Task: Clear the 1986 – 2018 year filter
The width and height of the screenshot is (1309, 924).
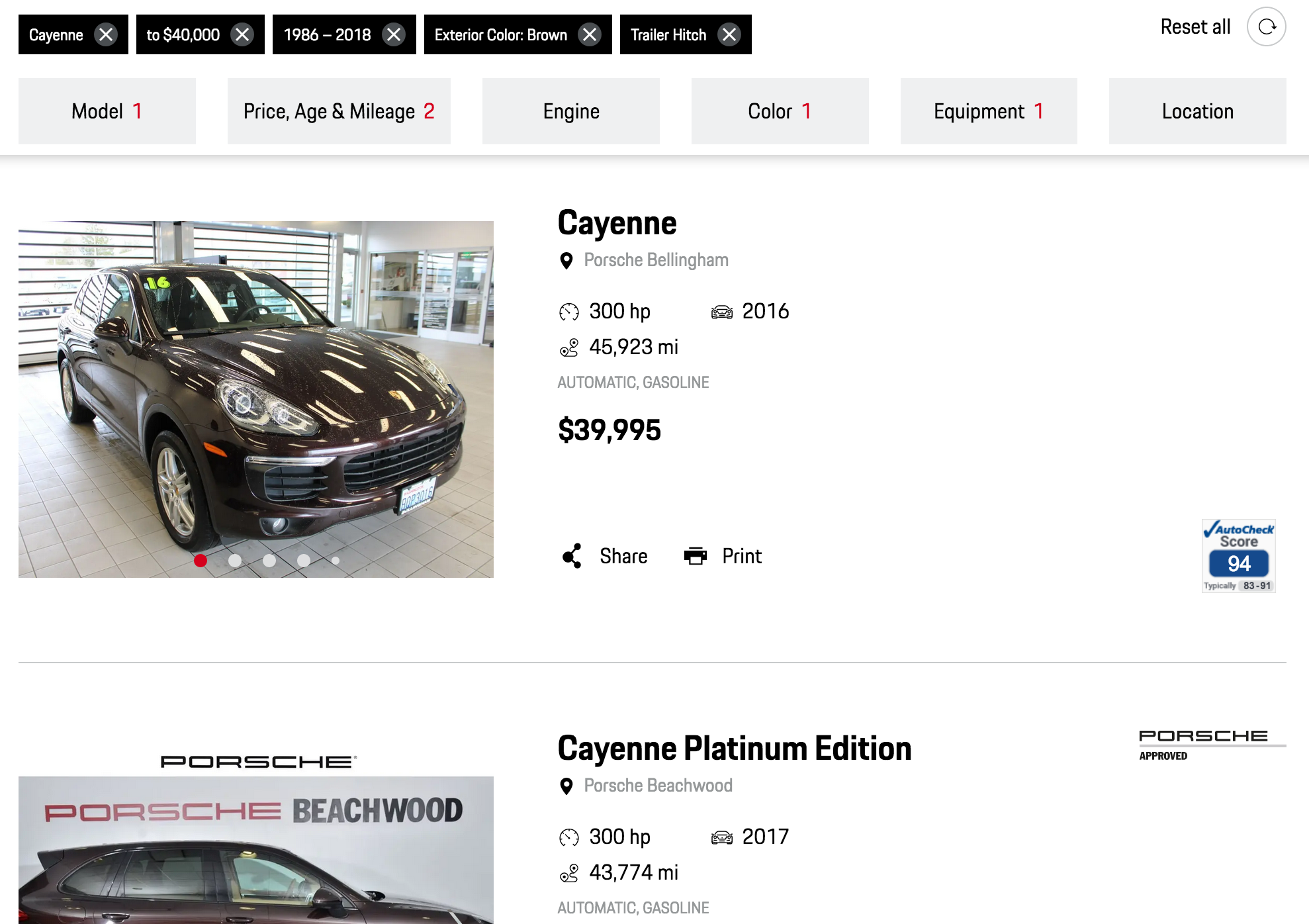Action: (394, 34)
